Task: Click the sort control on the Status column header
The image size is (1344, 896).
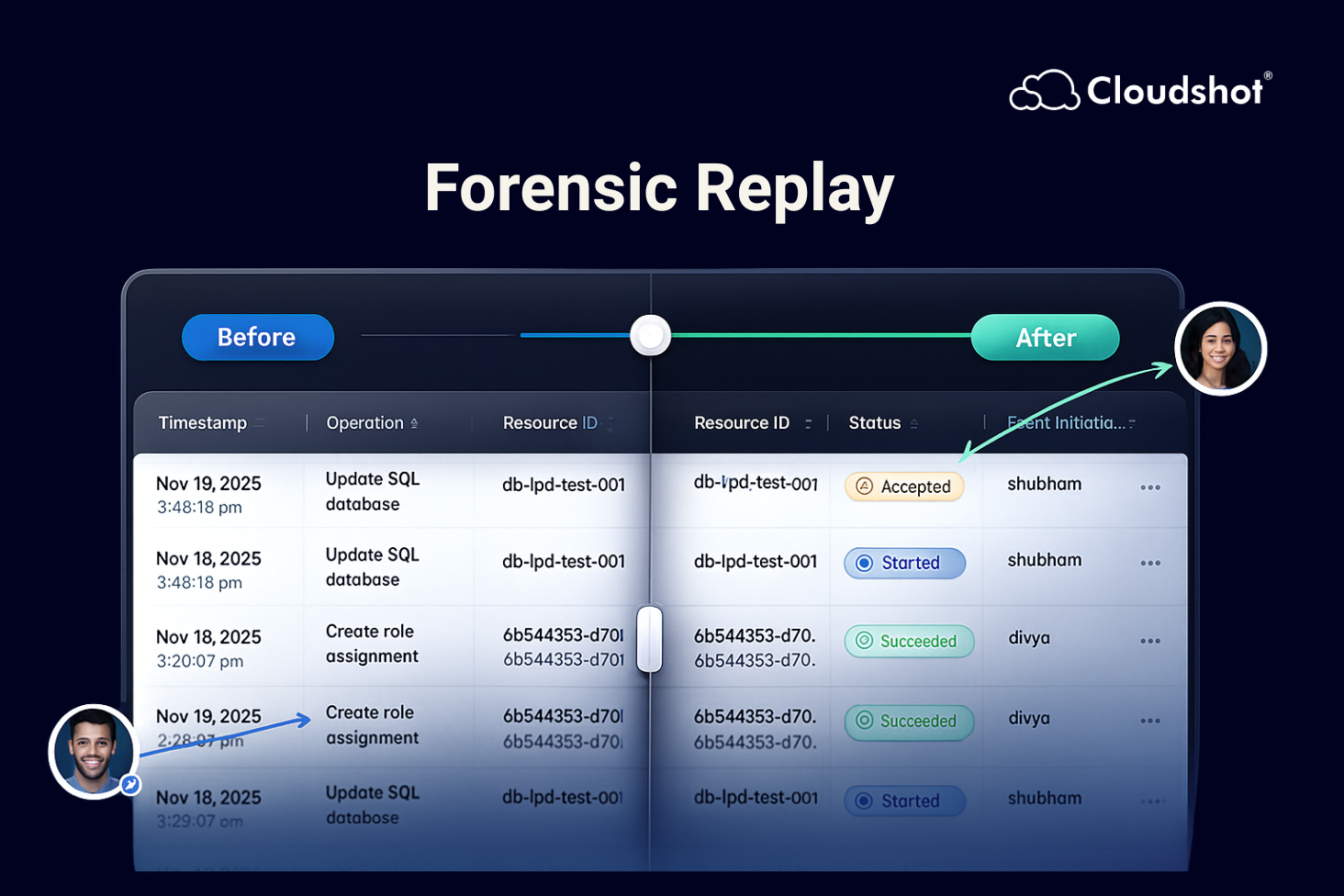Action: click(x=913, y=422)
